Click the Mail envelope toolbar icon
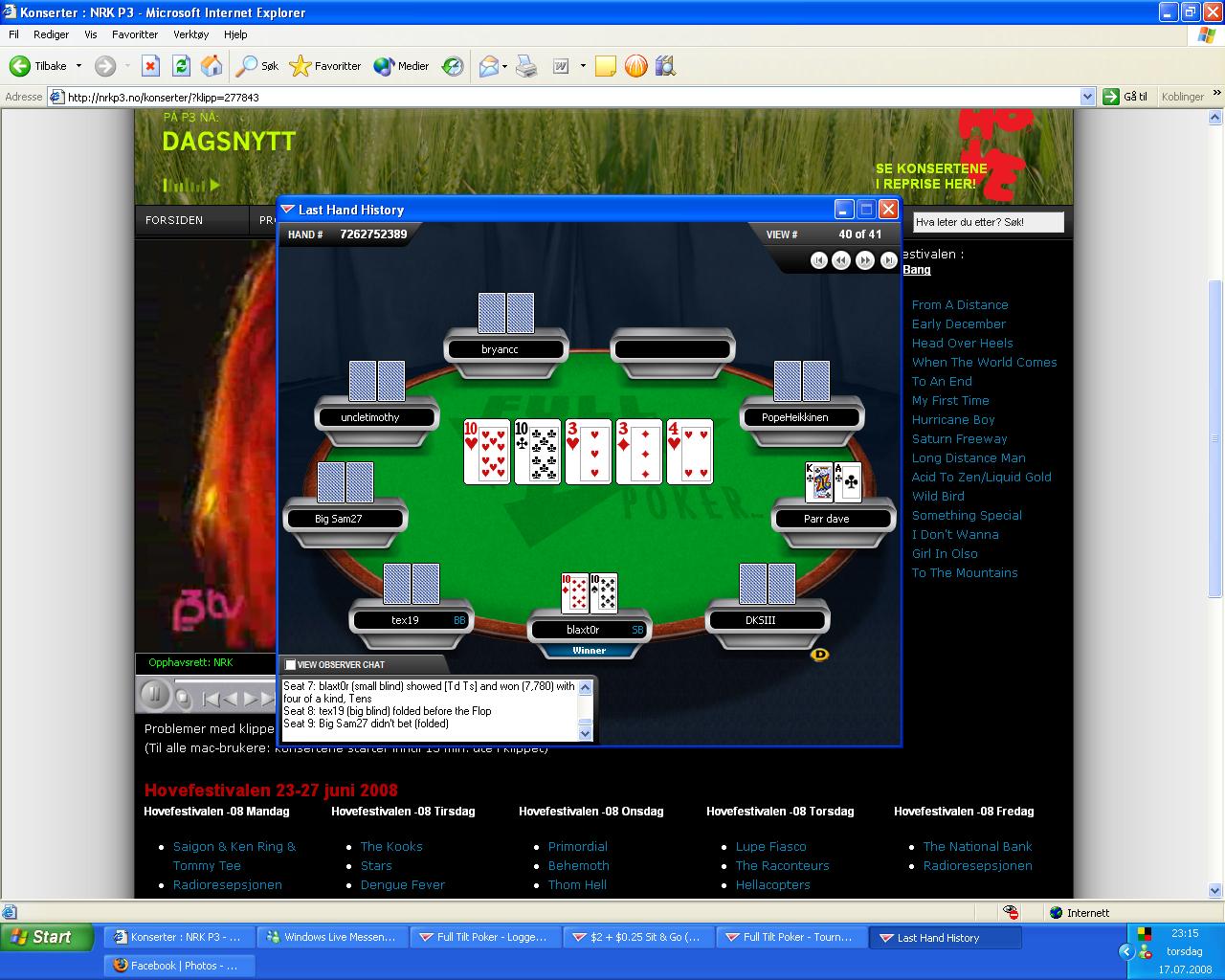The height and width of the screenshot is (980, 1225). tap(489, 66)
